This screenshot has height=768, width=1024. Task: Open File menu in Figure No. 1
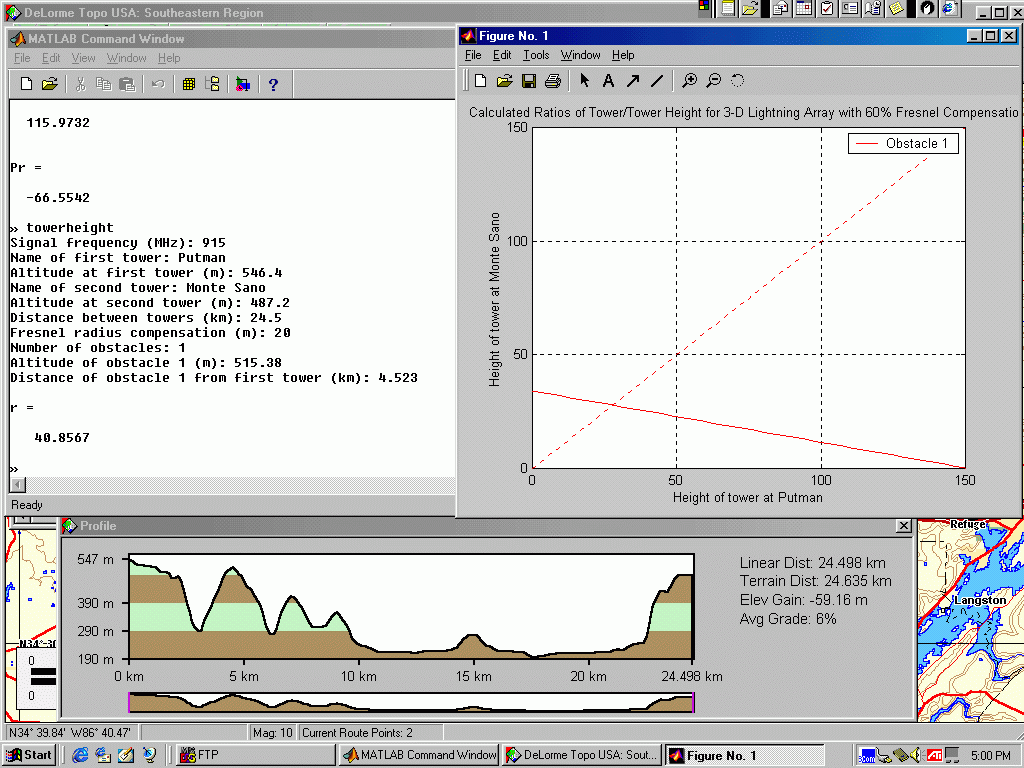pyautogui.click(x=473, y=56)
